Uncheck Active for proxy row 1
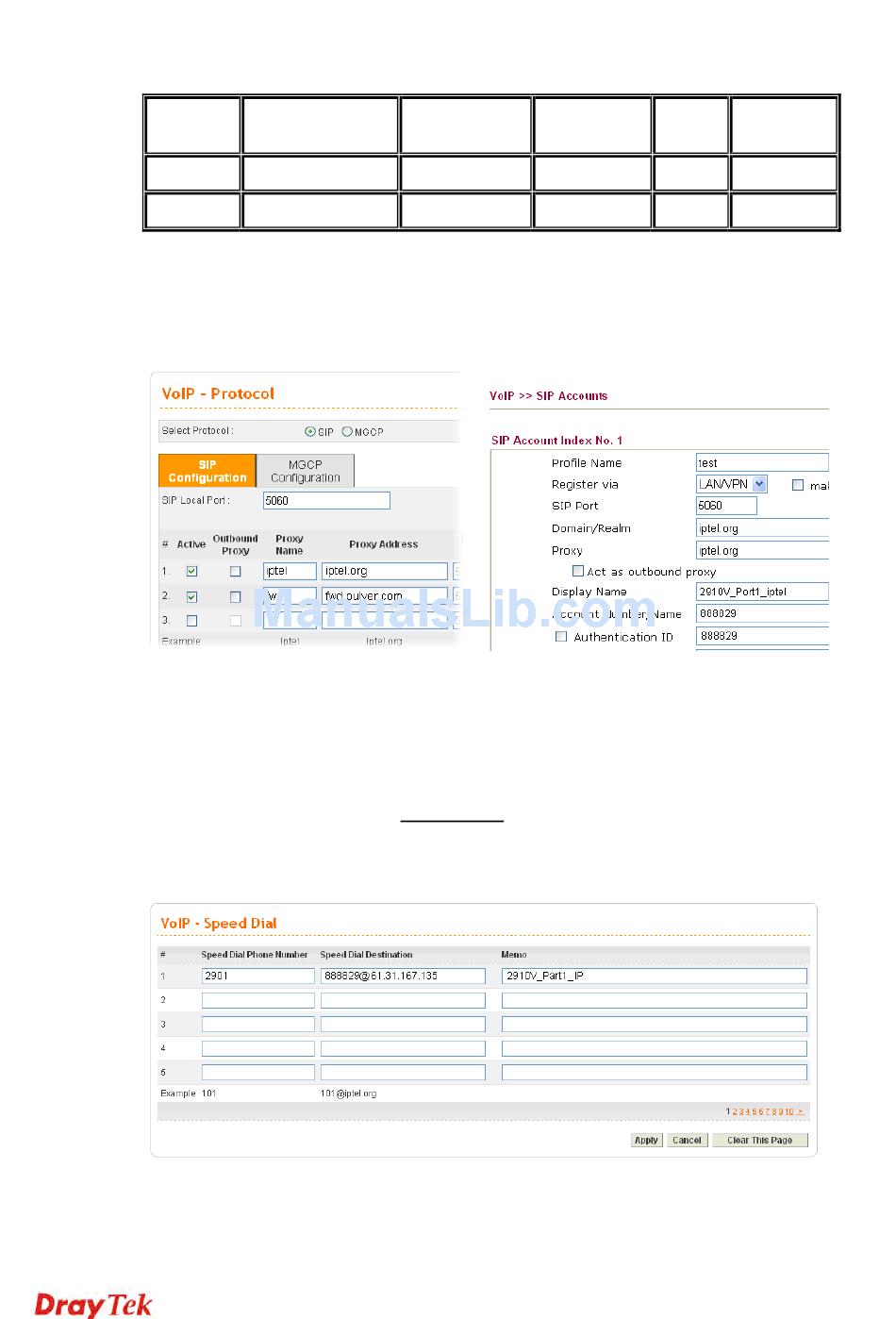 pos(192,571)
